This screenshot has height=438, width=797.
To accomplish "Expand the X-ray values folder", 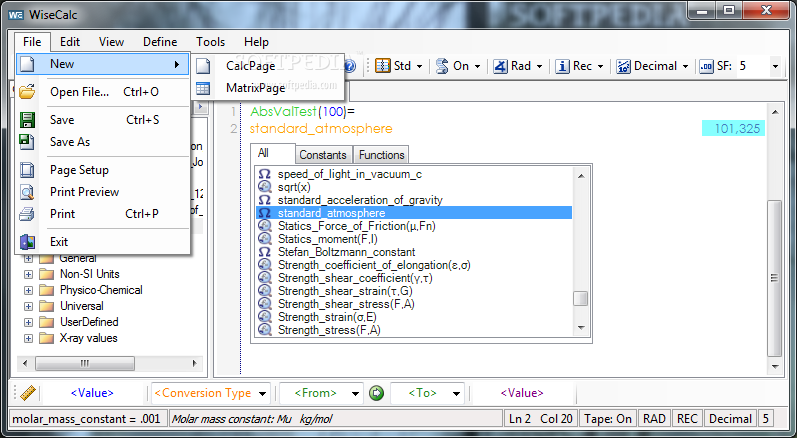I will (28, 338).
